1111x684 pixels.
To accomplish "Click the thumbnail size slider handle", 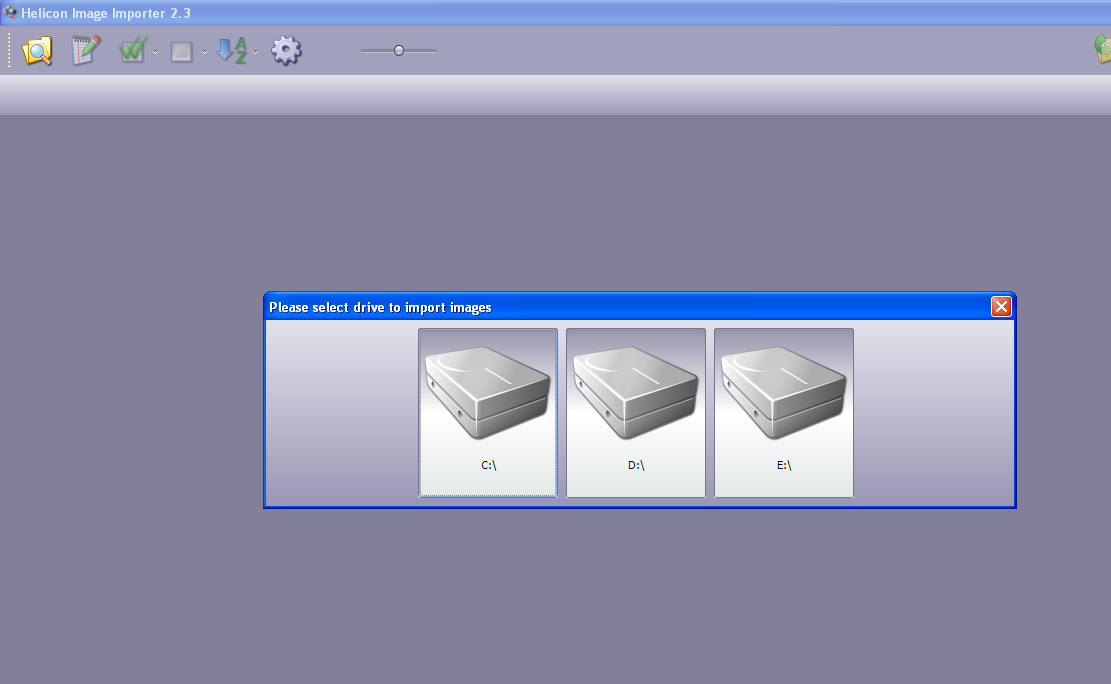I will tap(399, 50).
